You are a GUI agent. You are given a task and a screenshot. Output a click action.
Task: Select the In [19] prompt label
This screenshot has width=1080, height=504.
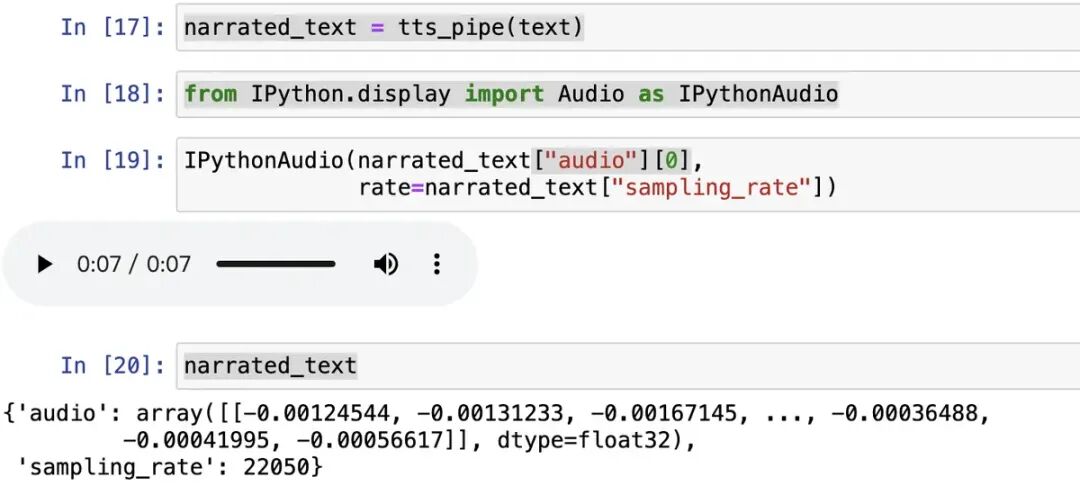pyautogui.click(x=113, y=160)
